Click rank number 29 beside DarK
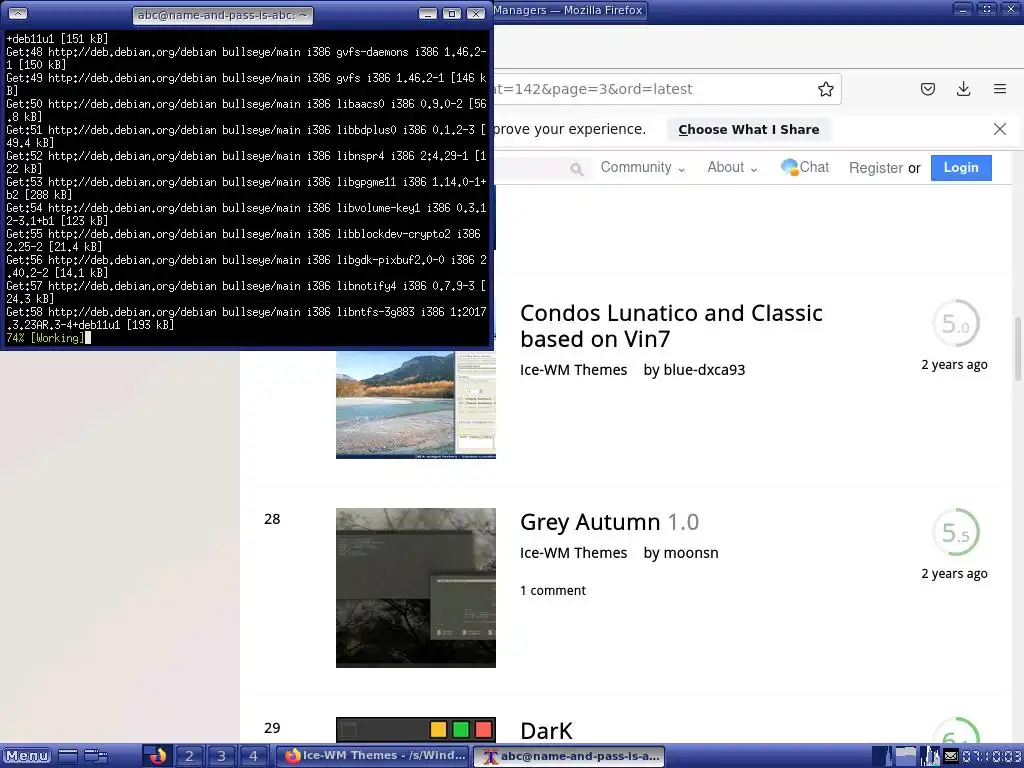The image size is (1024, 768). coord(272,728)
